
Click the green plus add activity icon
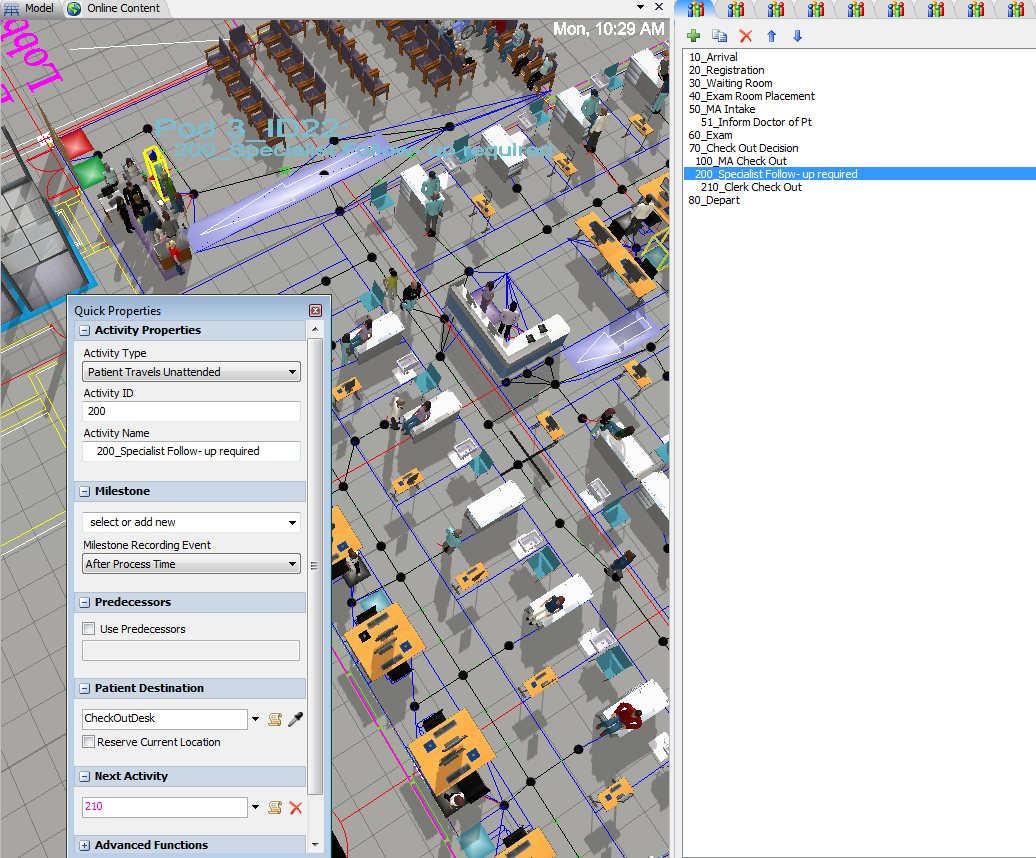click(x=694, y=36)
